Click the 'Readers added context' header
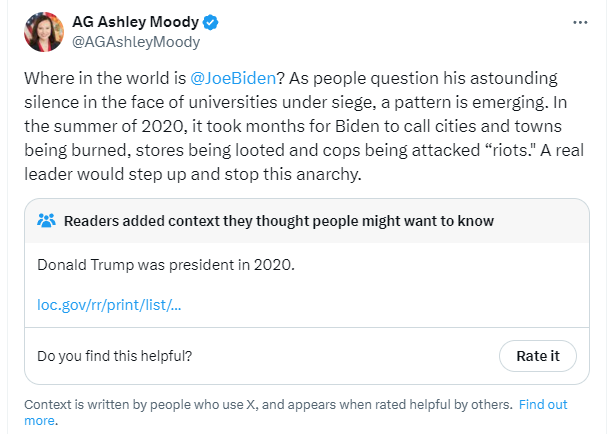This screenshot has width=609, height=434. 277,220
